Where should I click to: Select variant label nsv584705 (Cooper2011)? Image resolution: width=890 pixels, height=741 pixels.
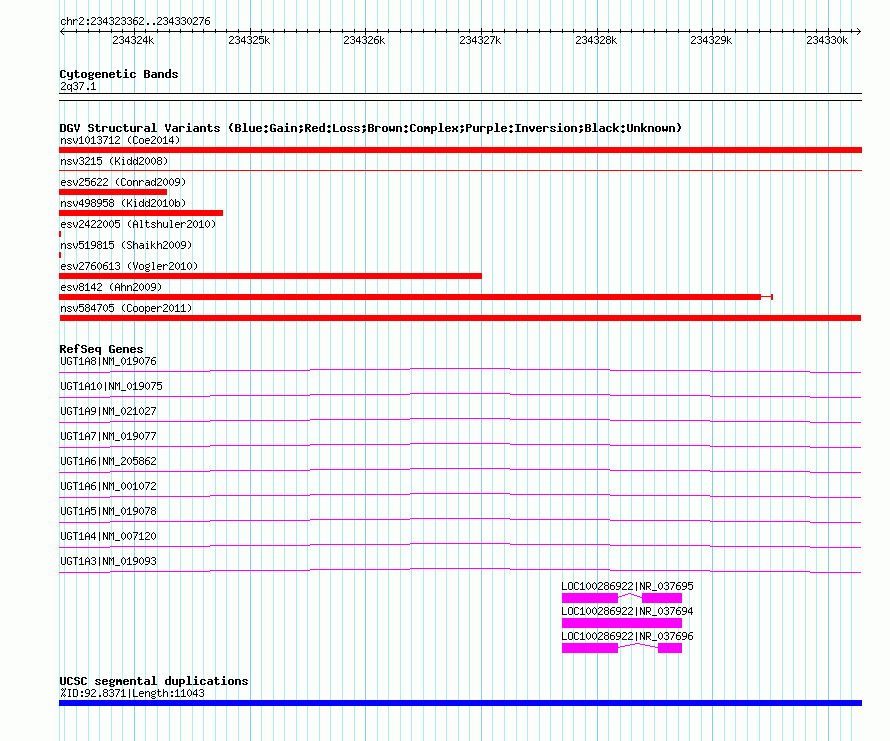click(126, 308)
